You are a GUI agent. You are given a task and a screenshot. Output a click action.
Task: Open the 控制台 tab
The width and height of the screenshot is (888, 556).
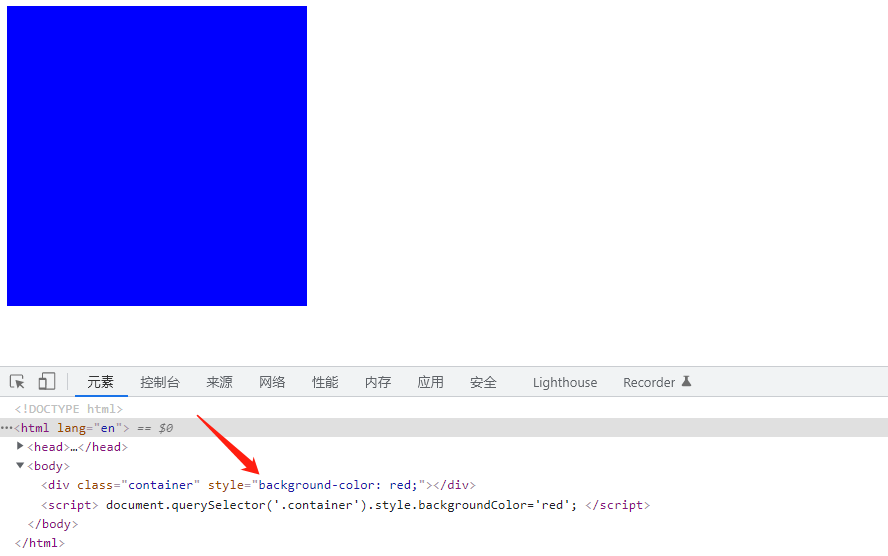point(160,382)
